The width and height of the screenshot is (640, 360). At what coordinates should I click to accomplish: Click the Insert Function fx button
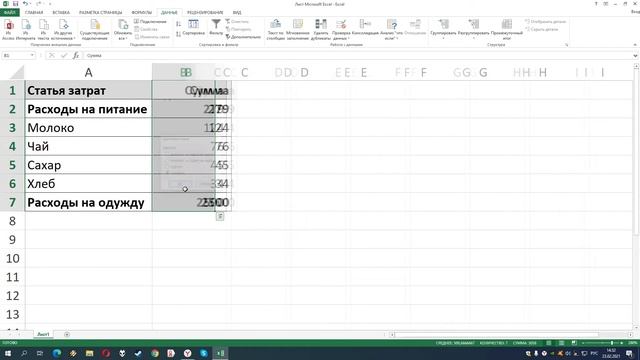click(x=76, y=55)
